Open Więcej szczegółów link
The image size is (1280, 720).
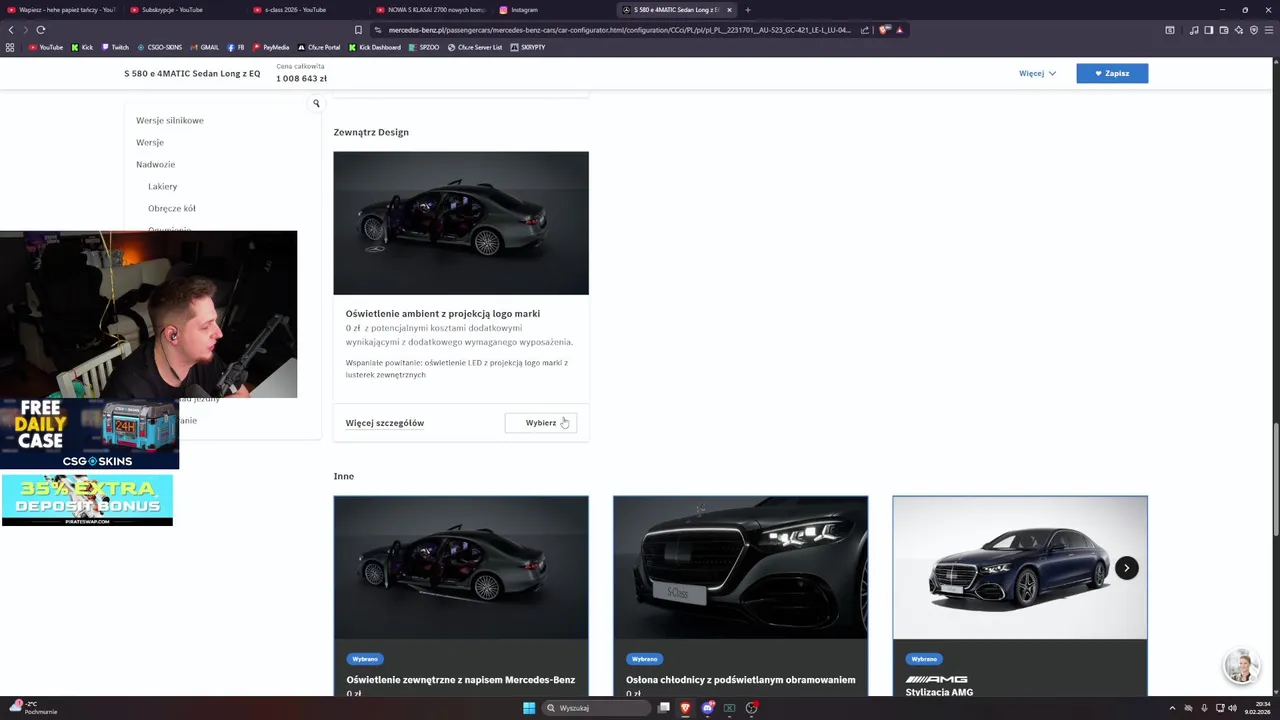tap(385, 423)
